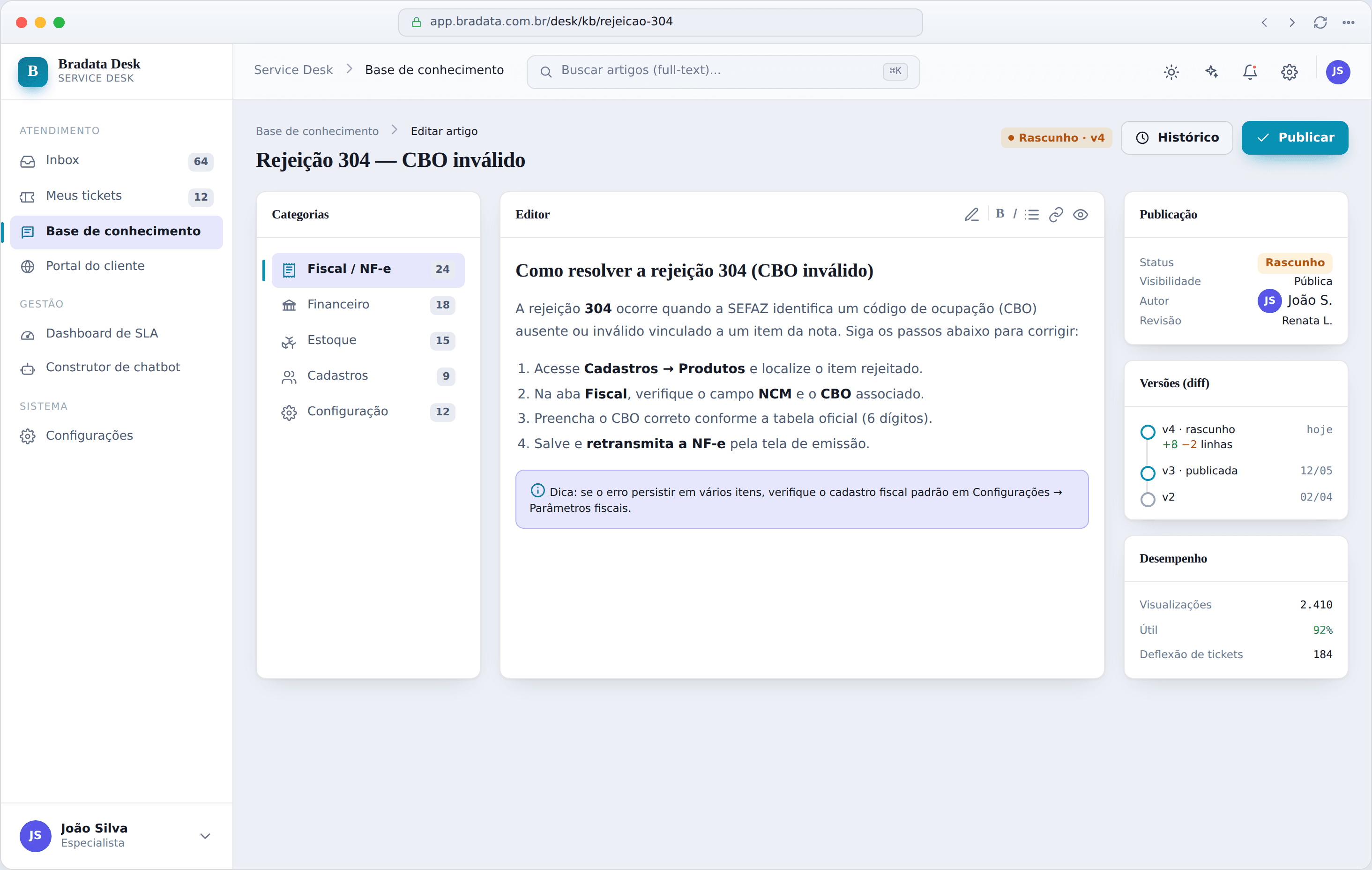1372x870 pixels.
Task: Click the pencil edit icon in Editor toolbar
Action: 971,214
